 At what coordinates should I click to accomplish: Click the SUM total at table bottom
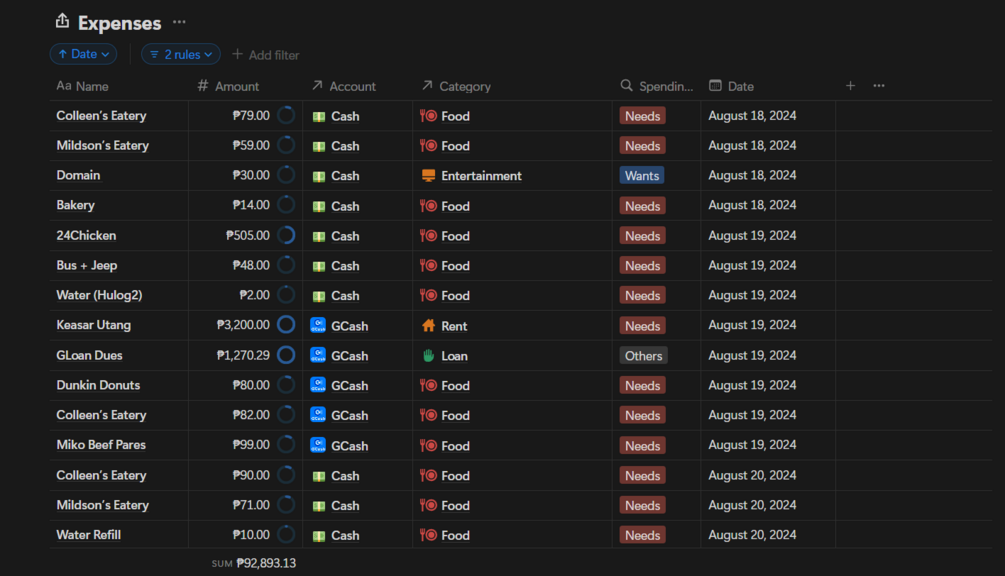pos(254,563)
